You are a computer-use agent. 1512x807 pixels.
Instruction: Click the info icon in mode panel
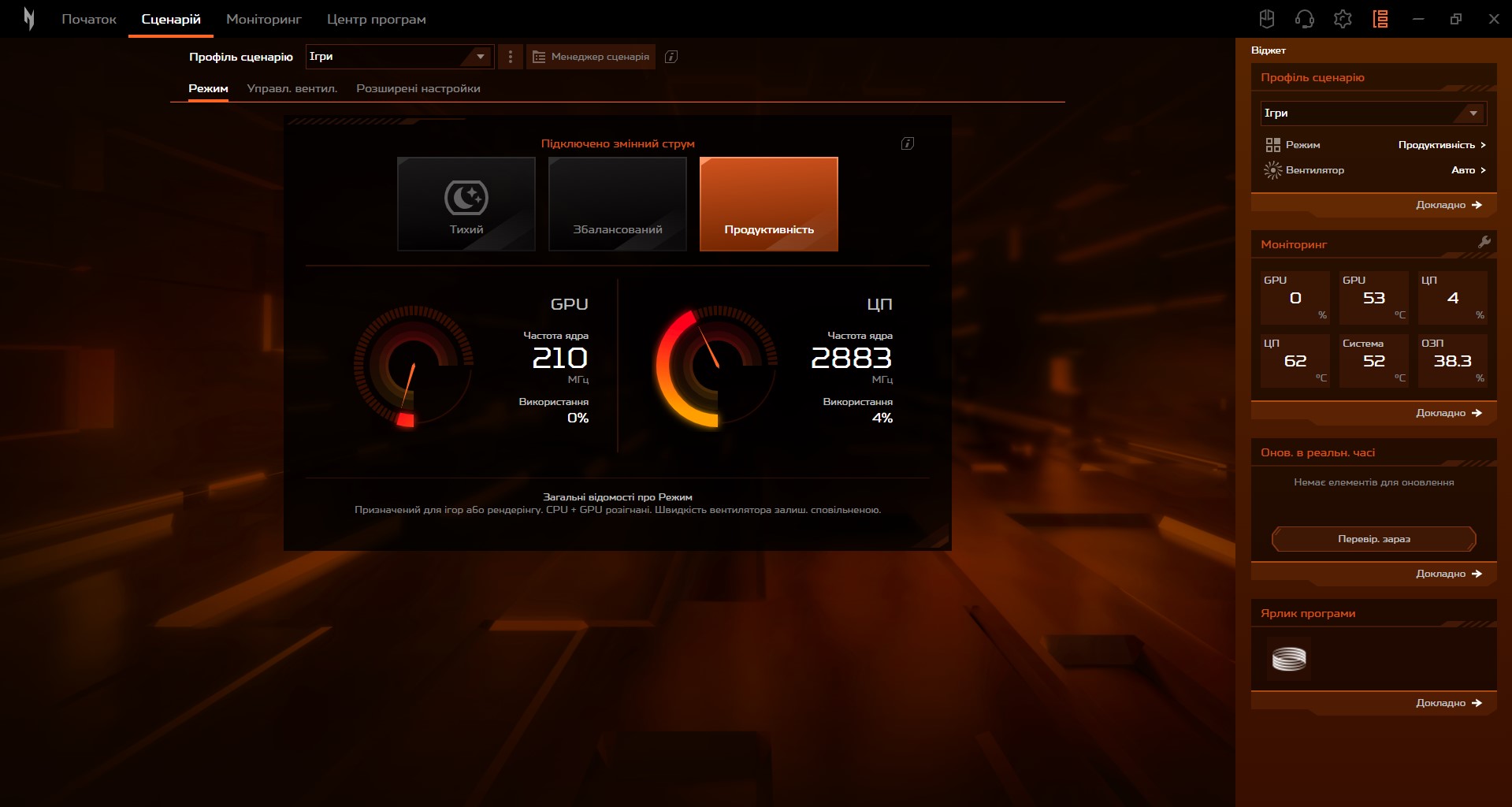point(908,143)
